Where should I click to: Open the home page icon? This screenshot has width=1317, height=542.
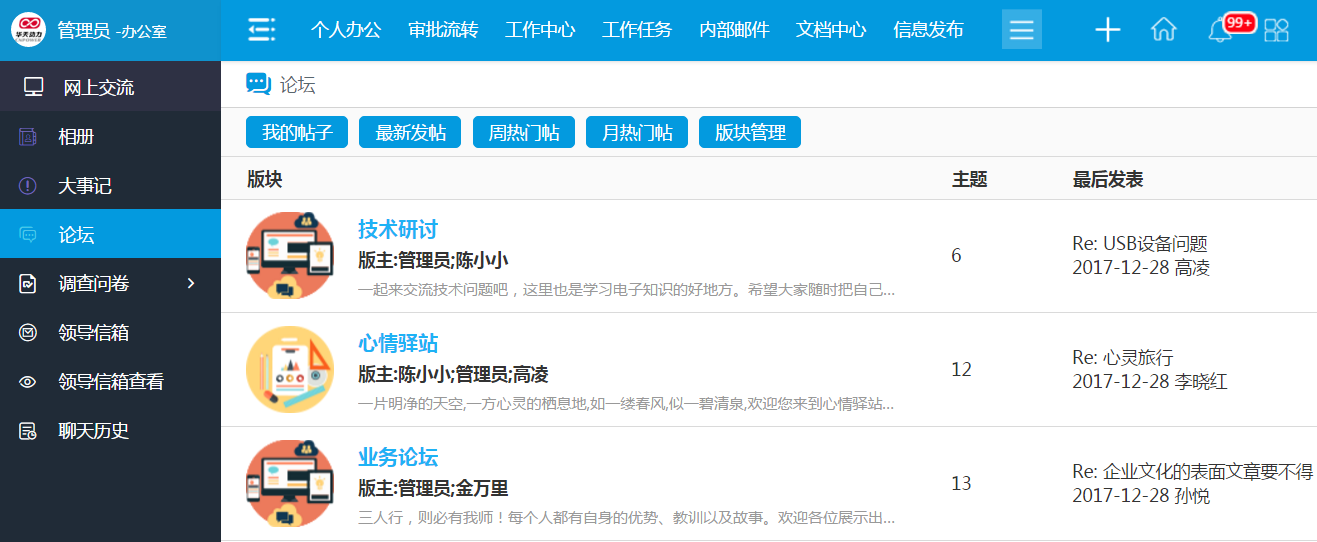point(1163,30)
